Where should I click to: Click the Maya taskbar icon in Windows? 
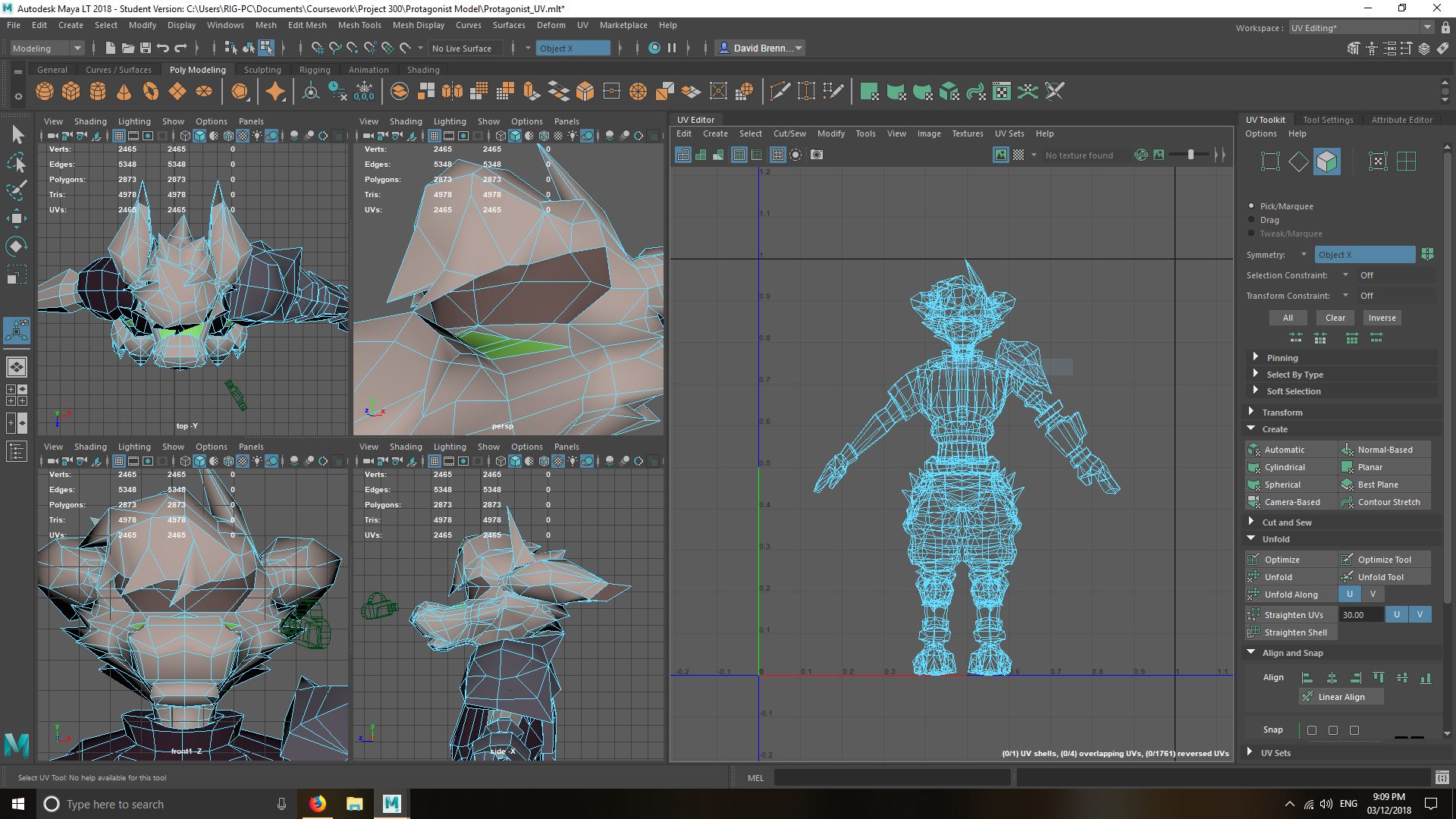pyautogui.click(x=391, y=804)
